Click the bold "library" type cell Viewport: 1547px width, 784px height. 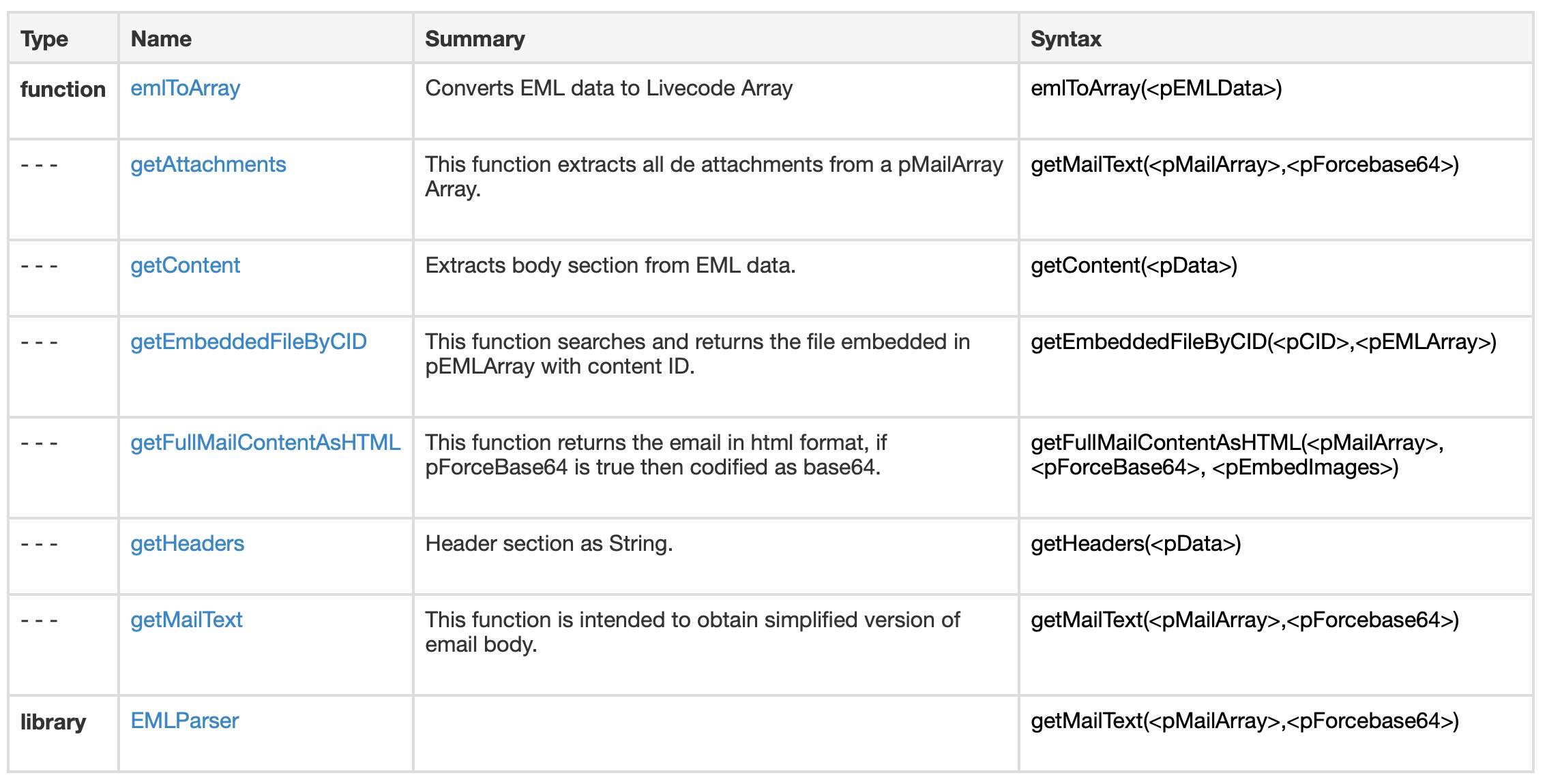click(53, 722)
